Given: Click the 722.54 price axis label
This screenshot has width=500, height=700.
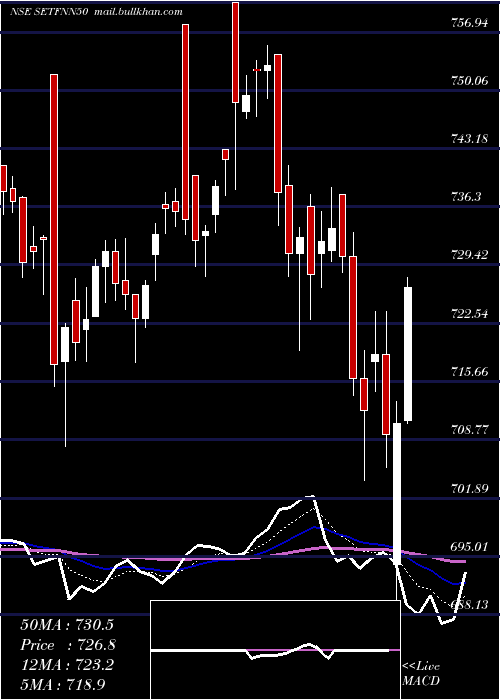Looking at the screenshot, I should (467, 313).
